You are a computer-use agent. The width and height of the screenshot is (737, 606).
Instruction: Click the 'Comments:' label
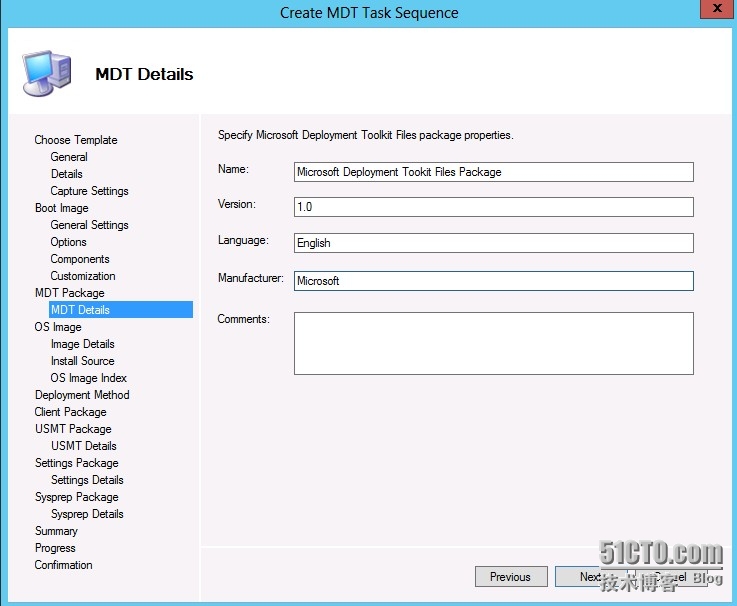(243, 319)
